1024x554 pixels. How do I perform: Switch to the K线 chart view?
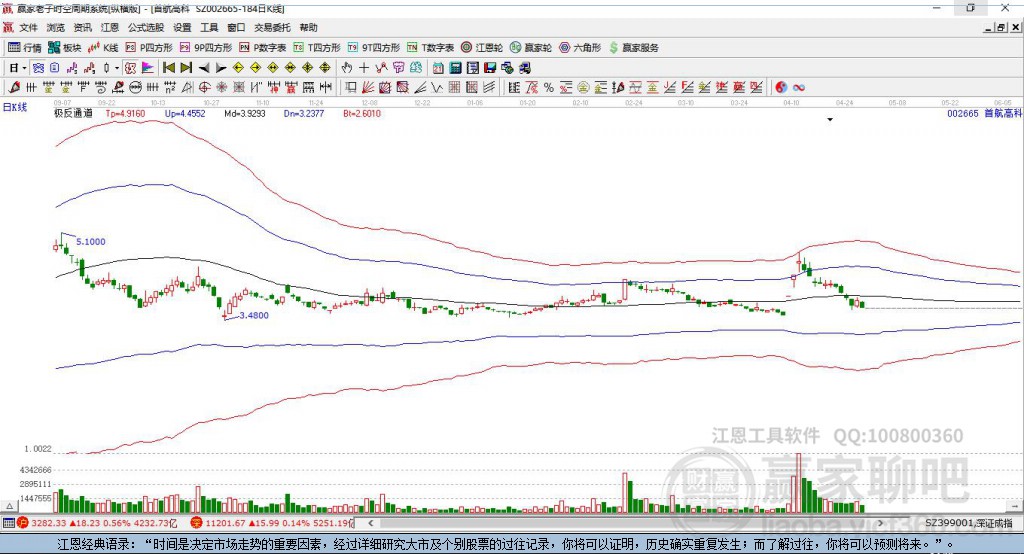[x=103, y=48]
